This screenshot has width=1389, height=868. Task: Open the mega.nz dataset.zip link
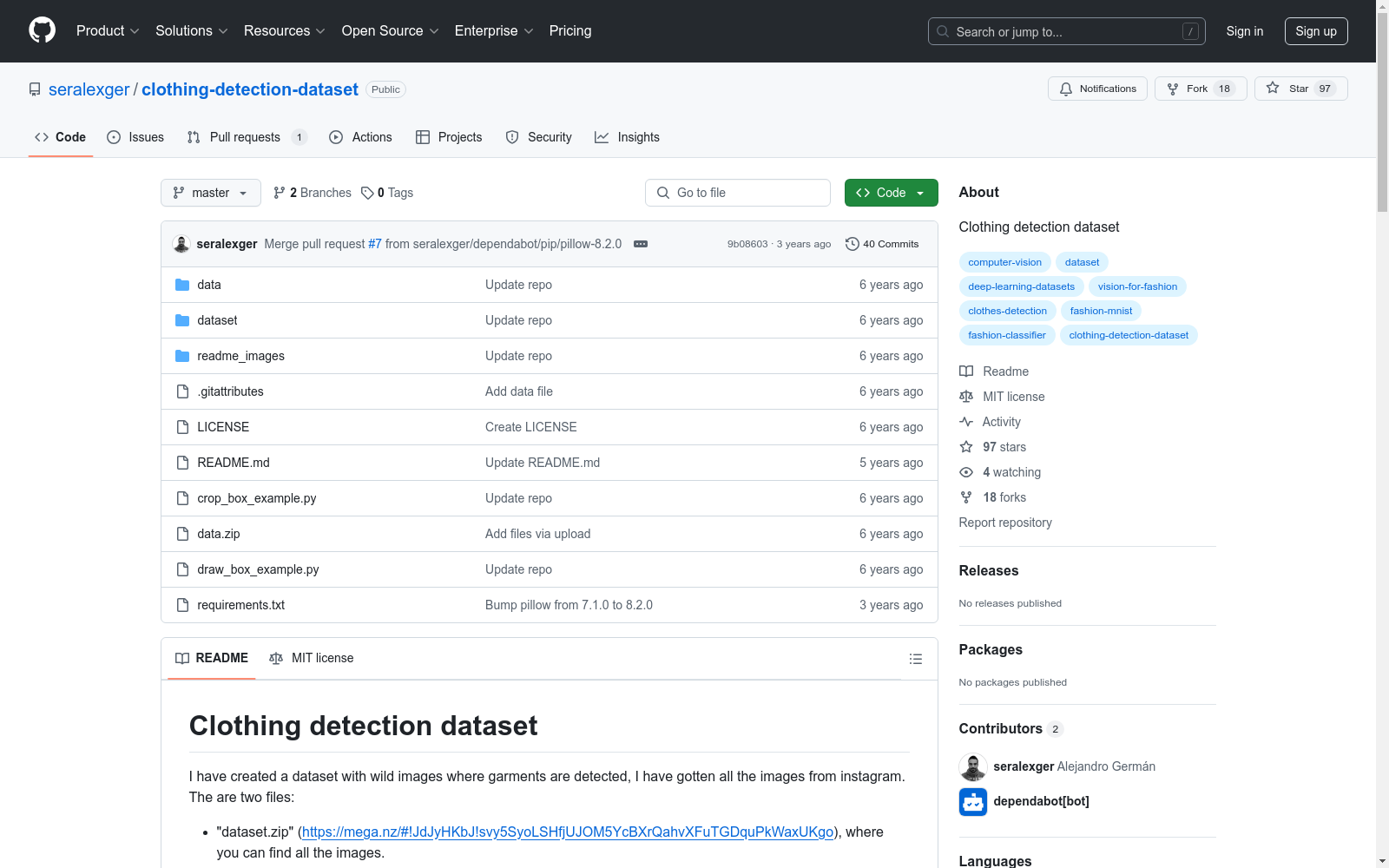[568, 832]
